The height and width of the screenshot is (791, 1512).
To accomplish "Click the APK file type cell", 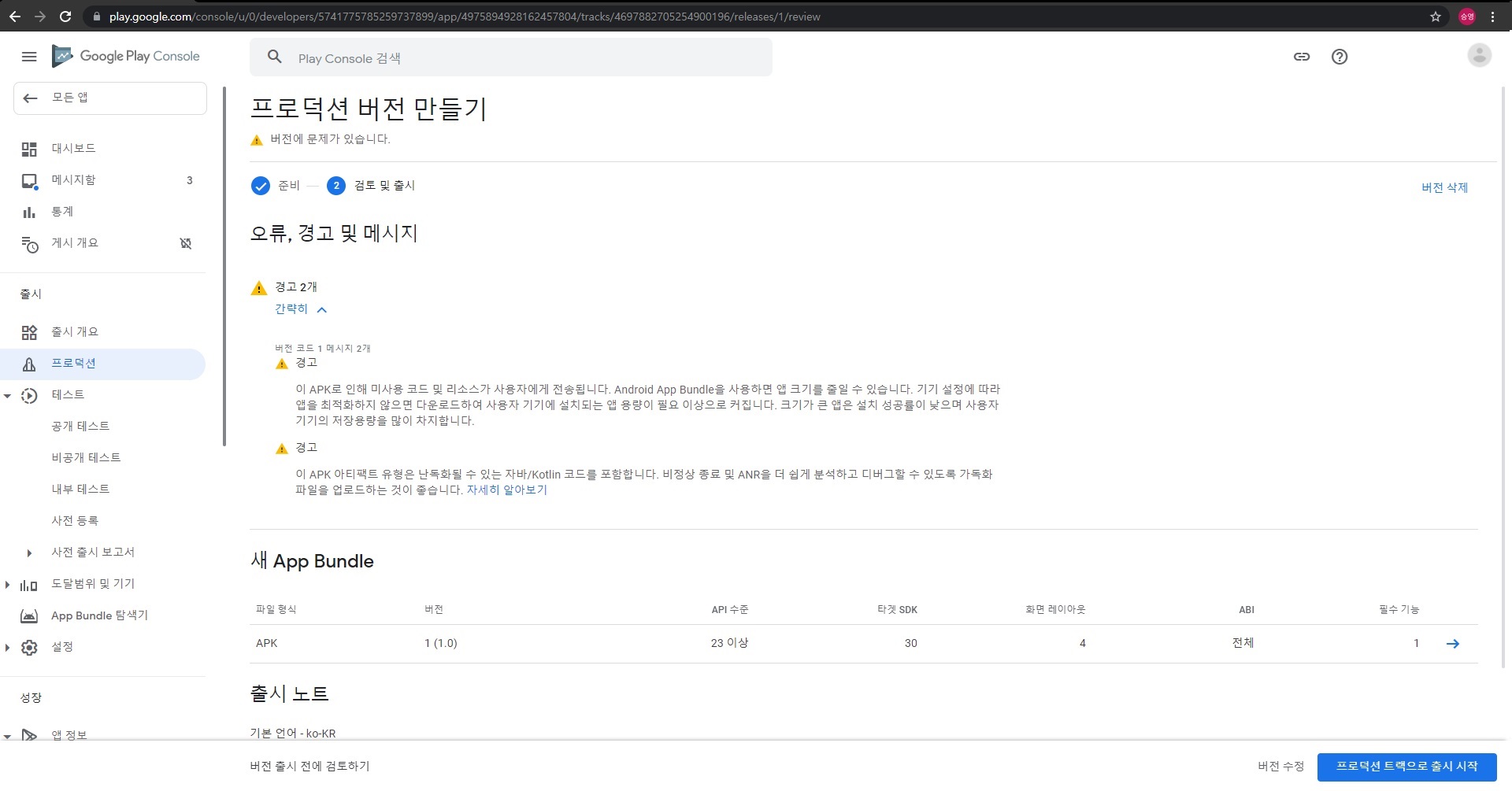I will pos(267,644).
